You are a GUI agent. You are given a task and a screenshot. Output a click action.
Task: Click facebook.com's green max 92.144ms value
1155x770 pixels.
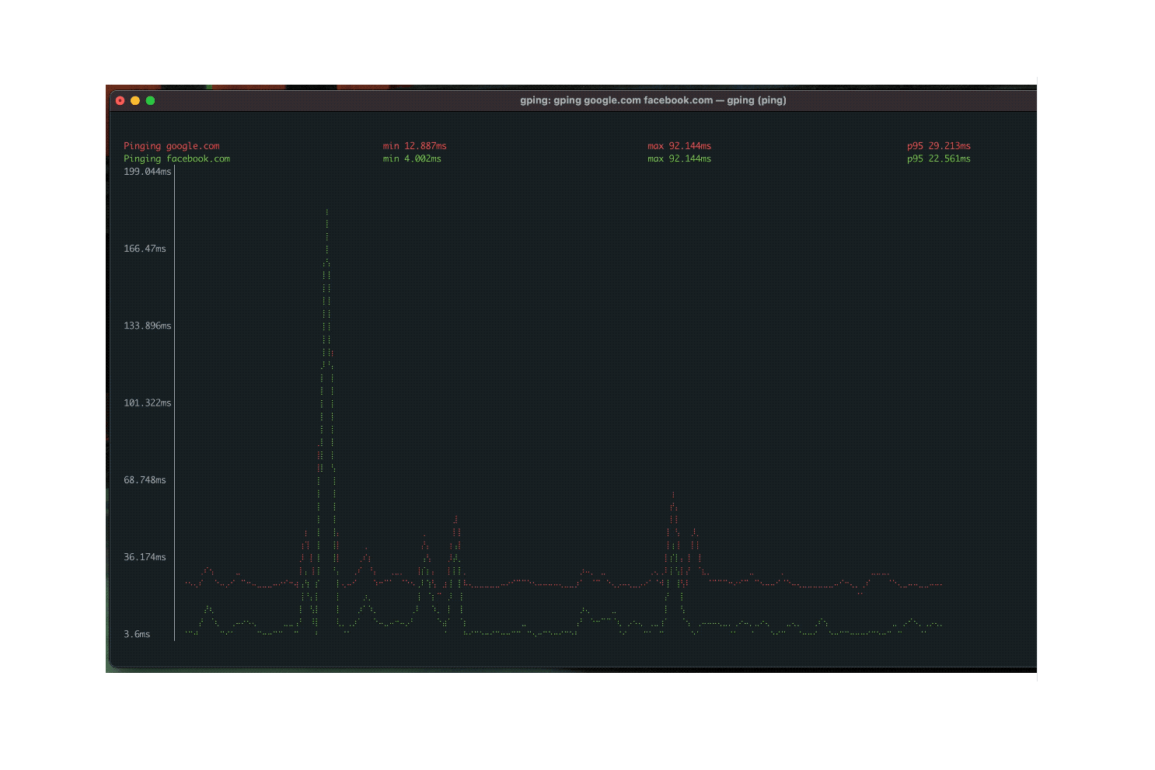679,158
